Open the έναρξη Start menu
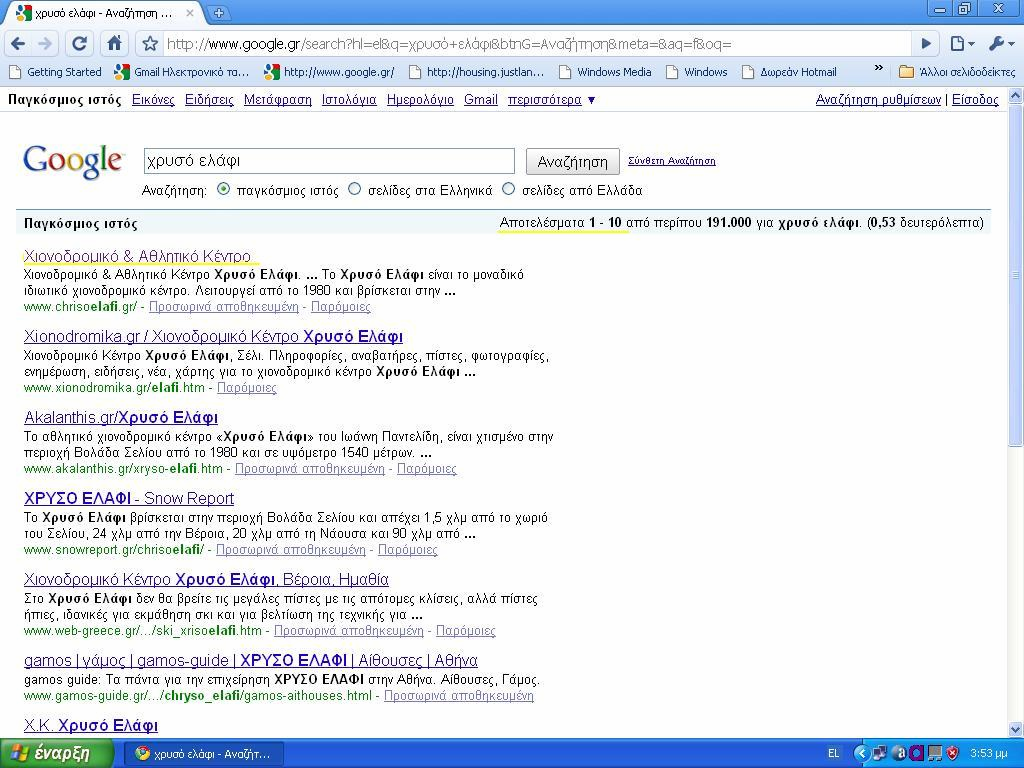This screenshot has width=1024, height=768. pos(57,754)
